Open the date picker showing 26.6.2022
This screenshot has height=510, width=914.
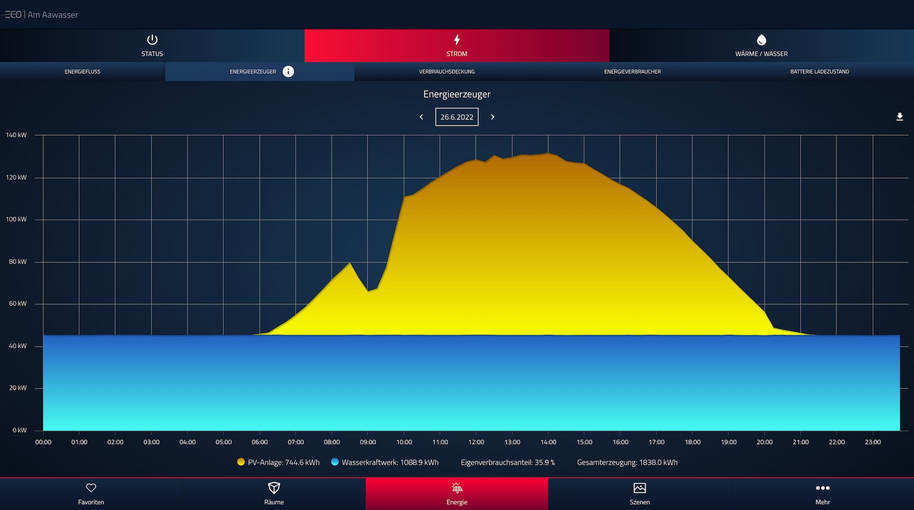click(457, 117)
